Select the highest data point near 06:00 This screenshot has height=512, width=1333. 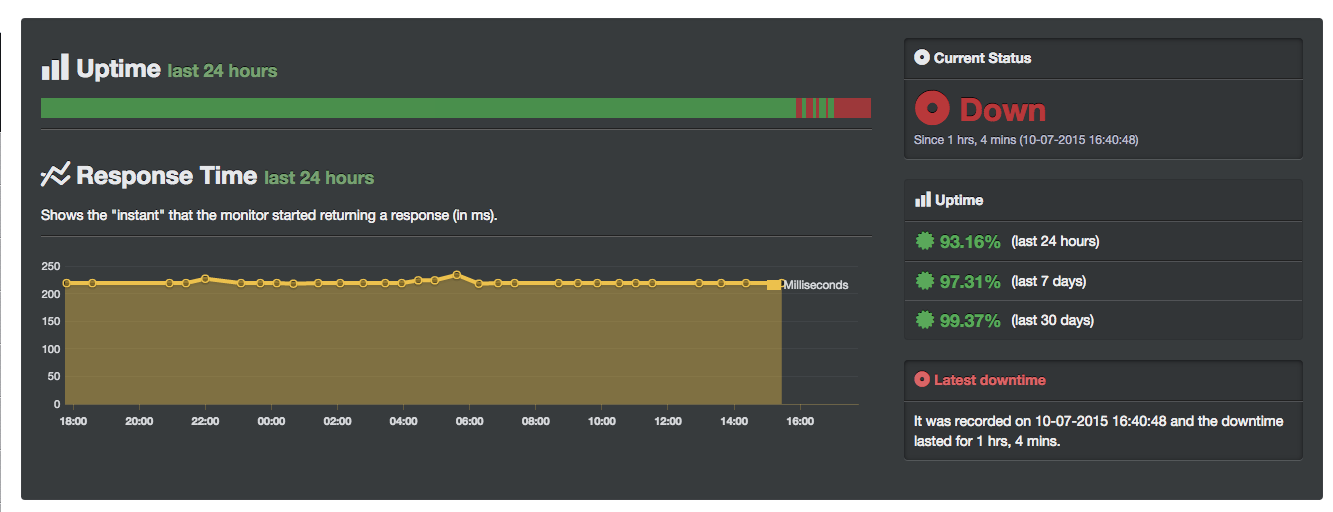pos(457,274)
